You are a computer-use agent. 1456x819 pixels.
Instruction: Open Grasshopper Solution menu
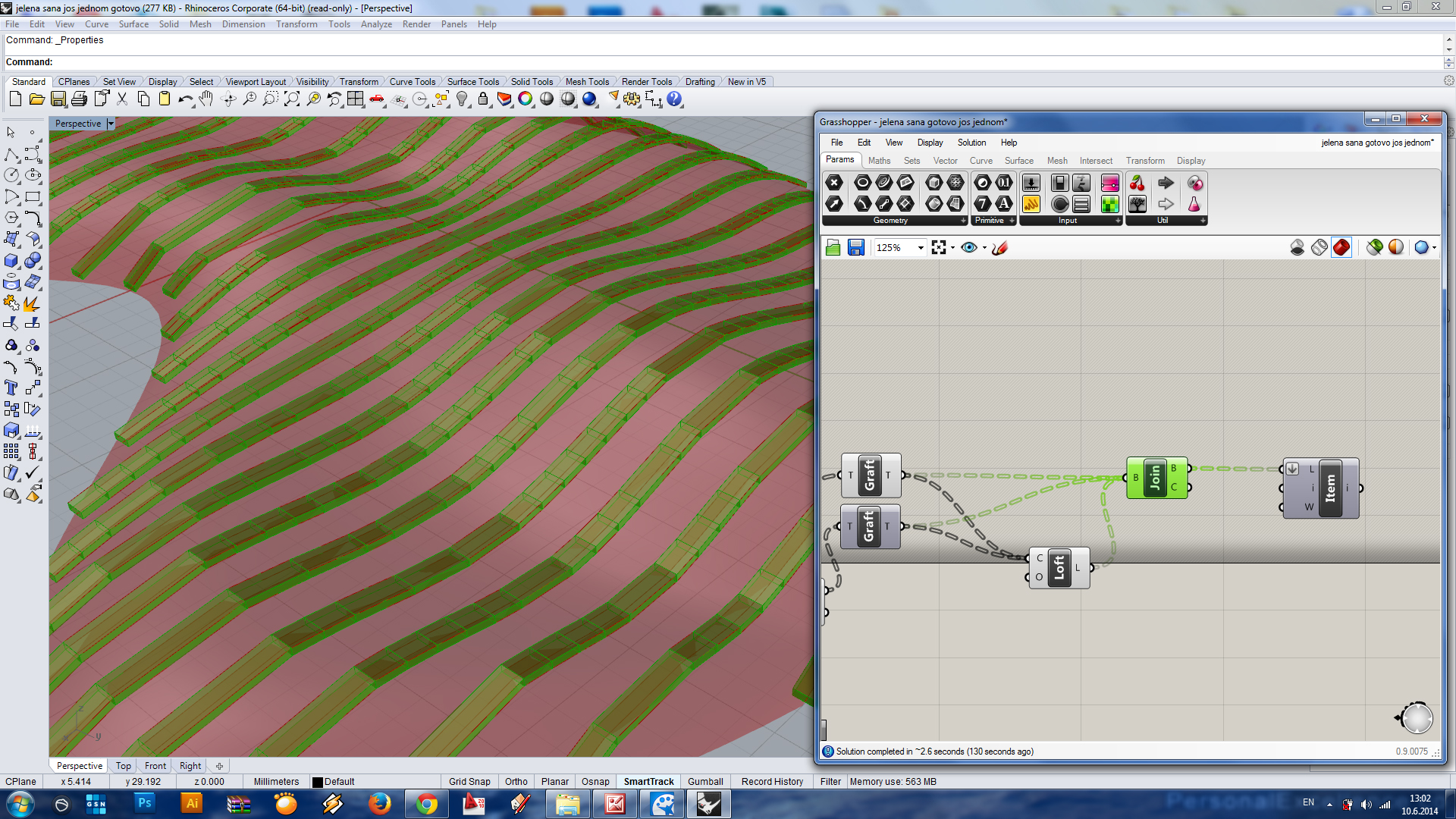[x=971, y=143]
